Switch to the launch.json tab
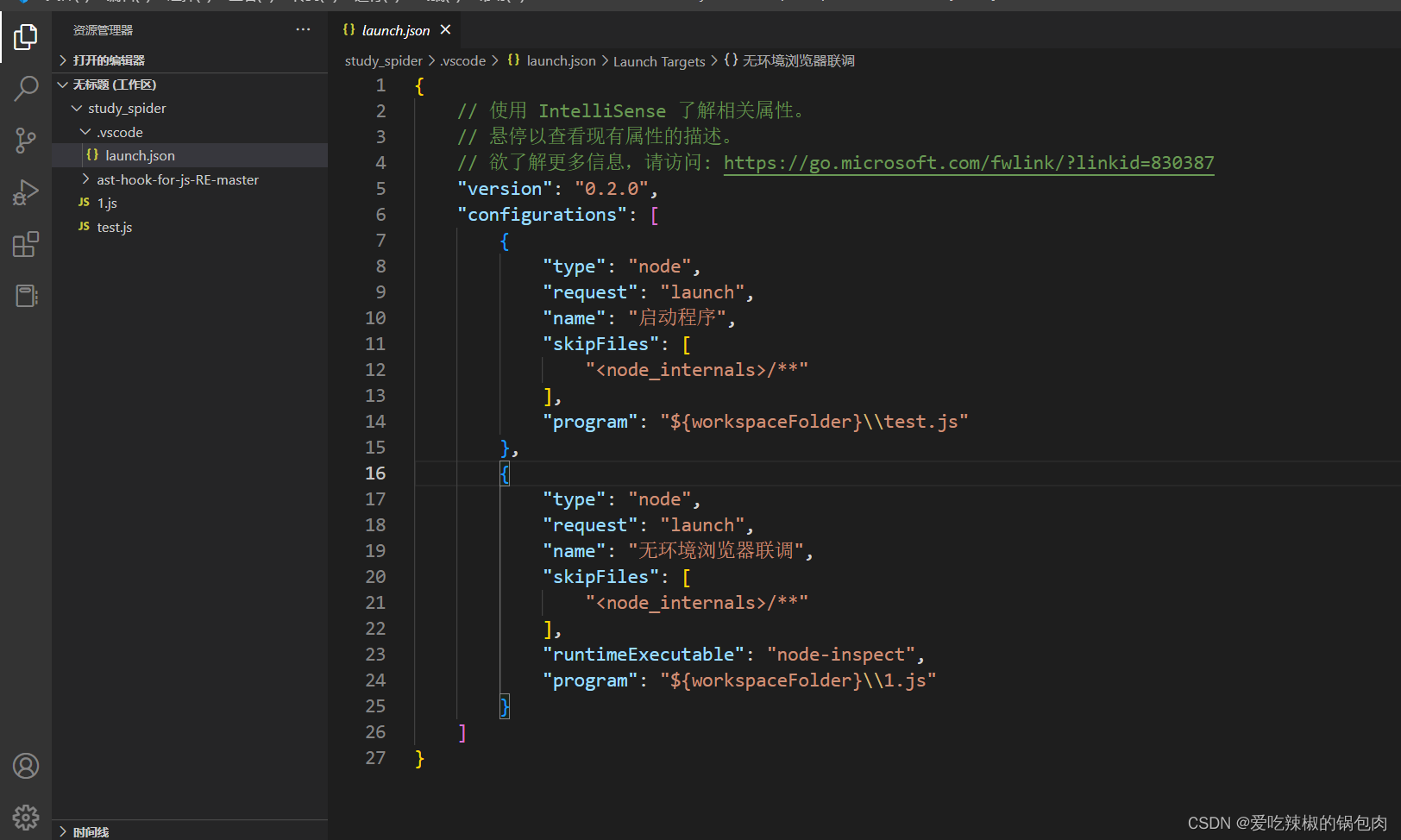Image resolution: width=1401 pixels, height=840 pixels. point(395,30)
